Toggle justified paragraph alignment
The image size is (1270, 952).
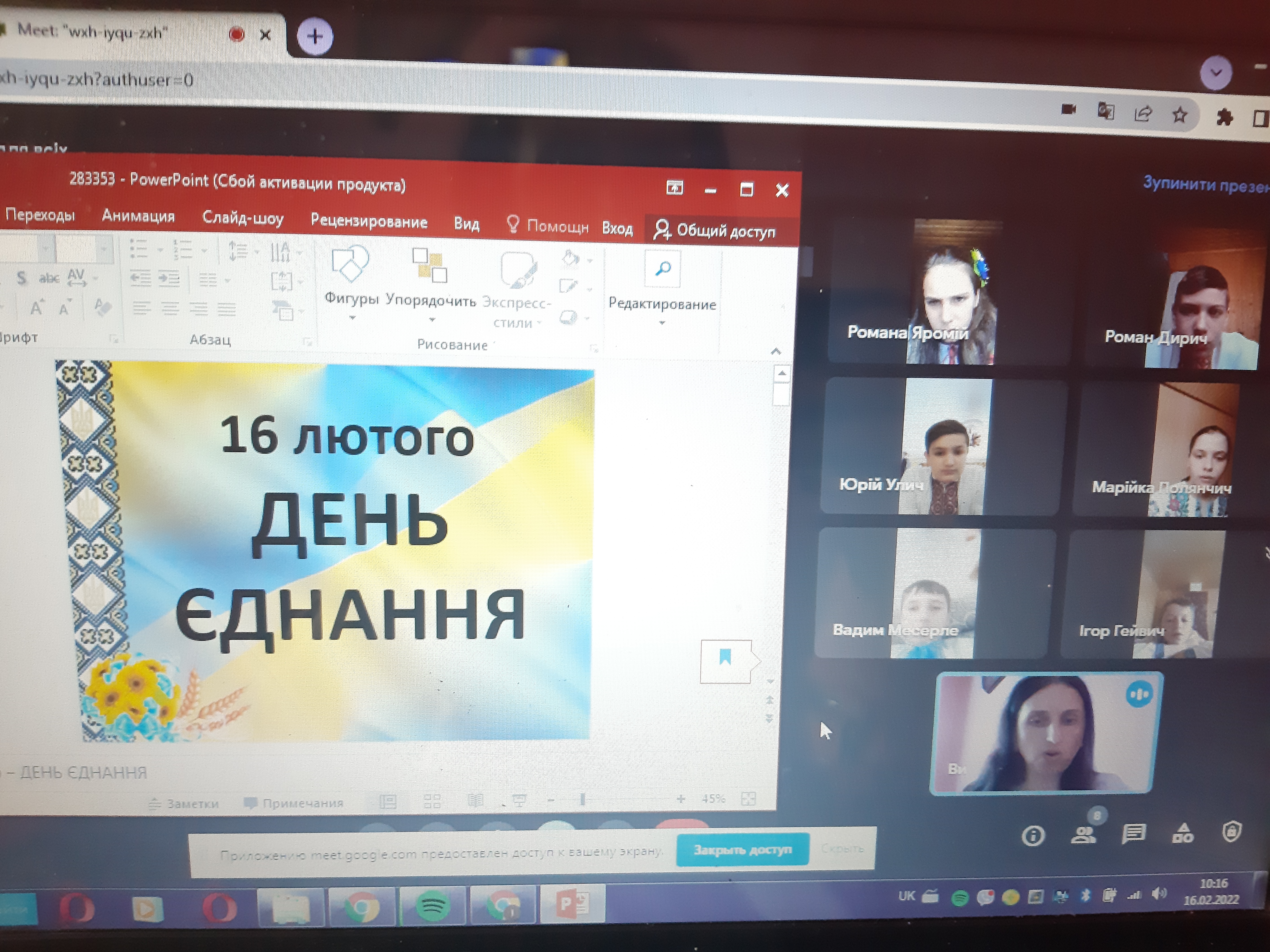227,310
